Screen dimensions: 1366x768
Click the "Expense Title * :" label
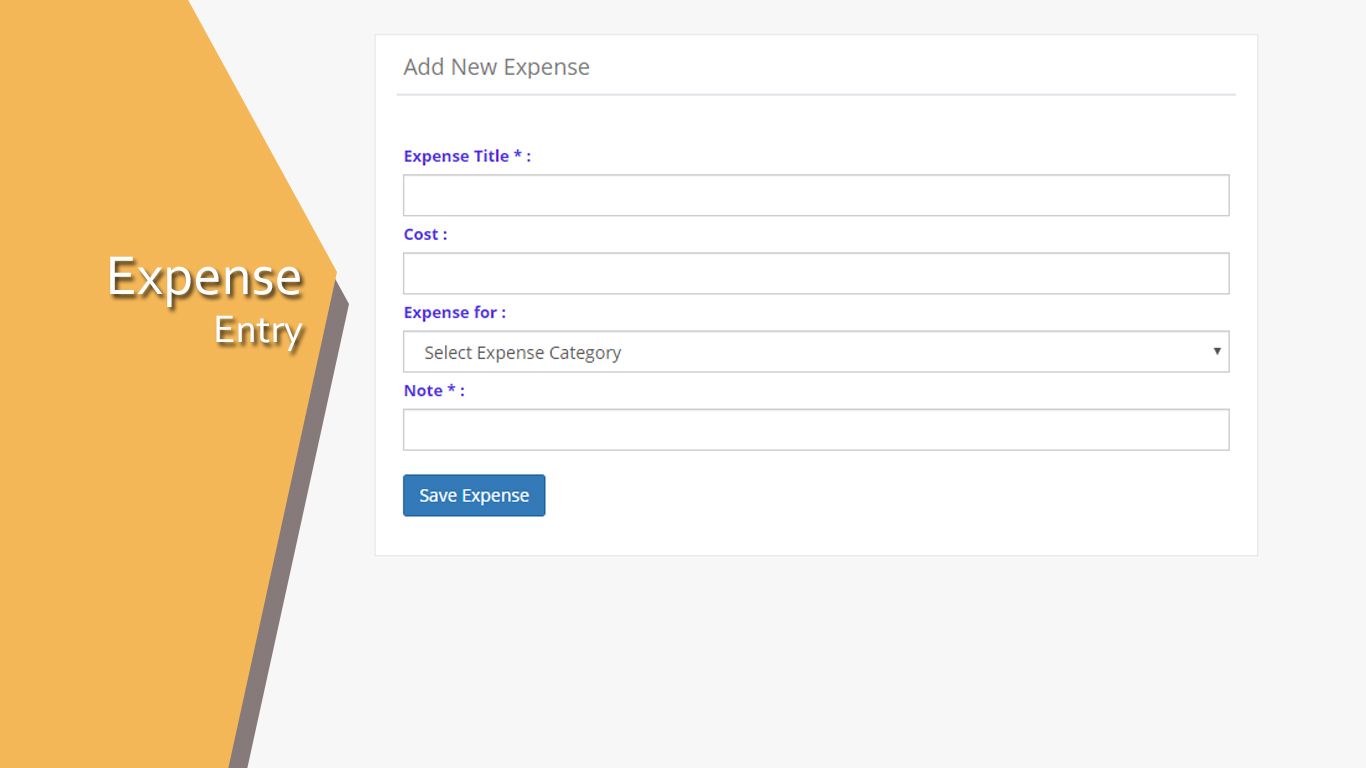click(467, 156)
